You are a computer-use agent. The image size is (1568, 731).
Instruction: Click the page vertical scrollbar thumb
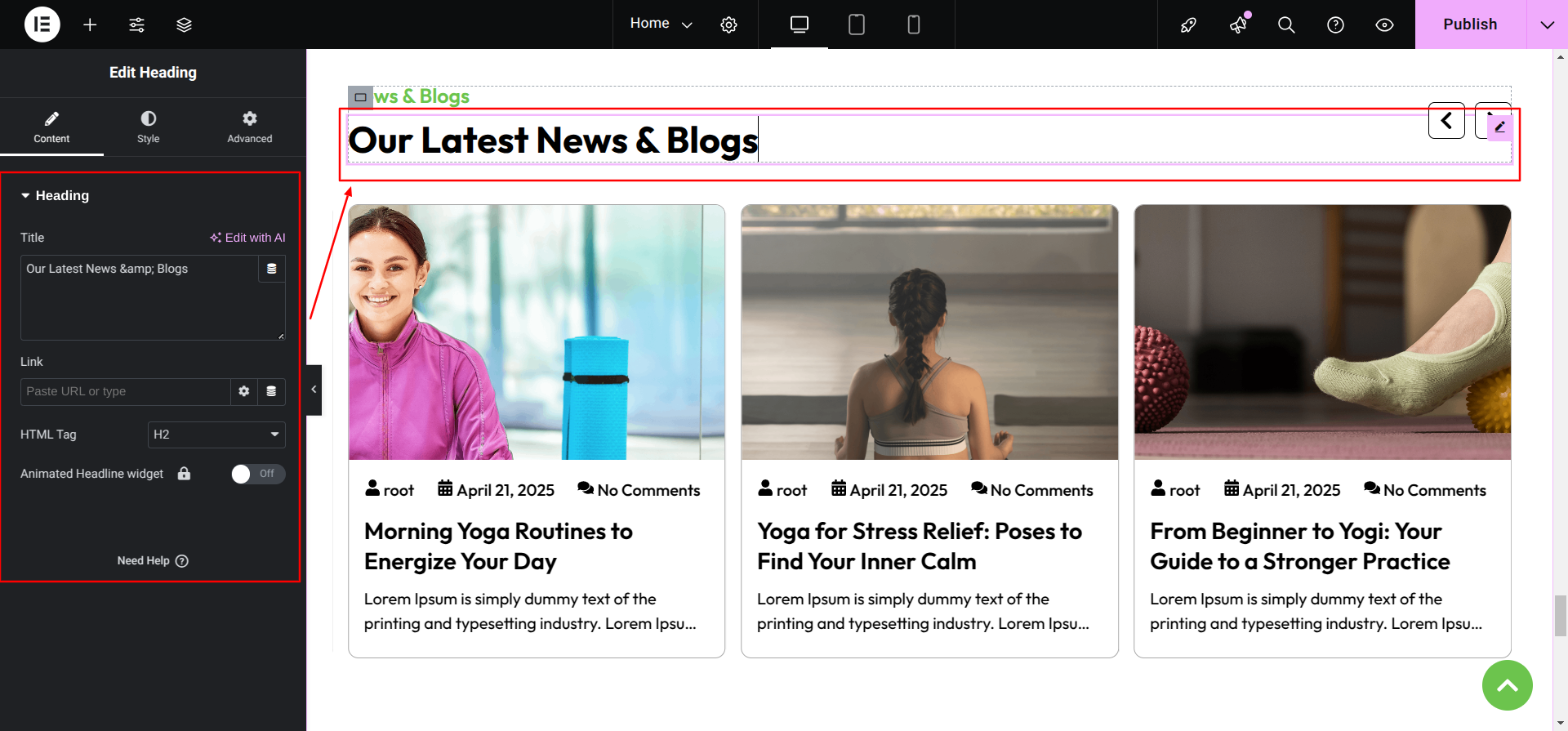pos(1560,616)
